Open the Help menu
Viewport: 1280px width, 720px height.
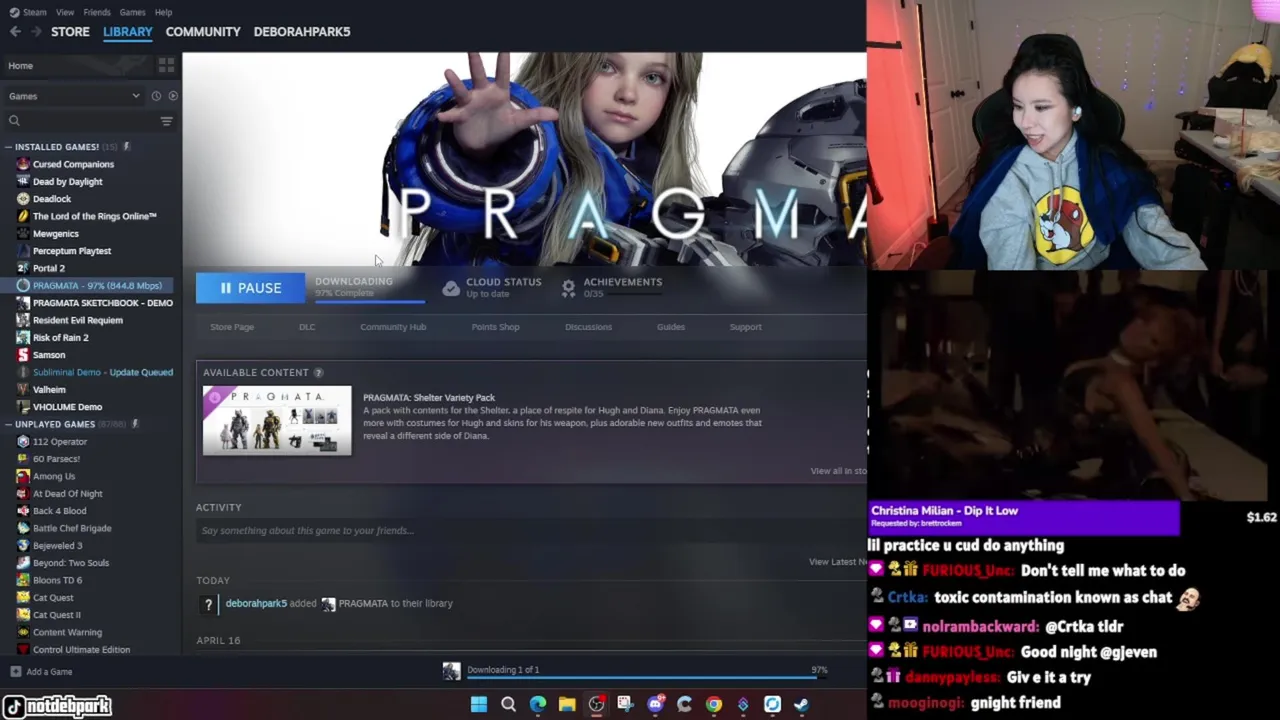point(163,12)
